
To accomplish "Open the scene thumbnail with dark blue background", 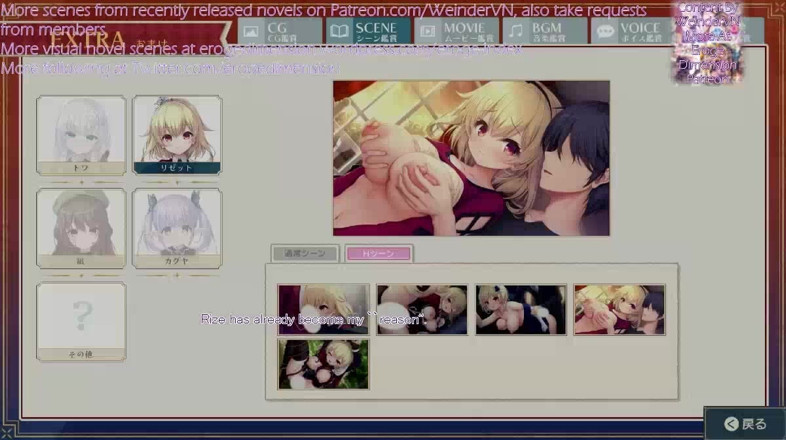I will coord(521,310).
